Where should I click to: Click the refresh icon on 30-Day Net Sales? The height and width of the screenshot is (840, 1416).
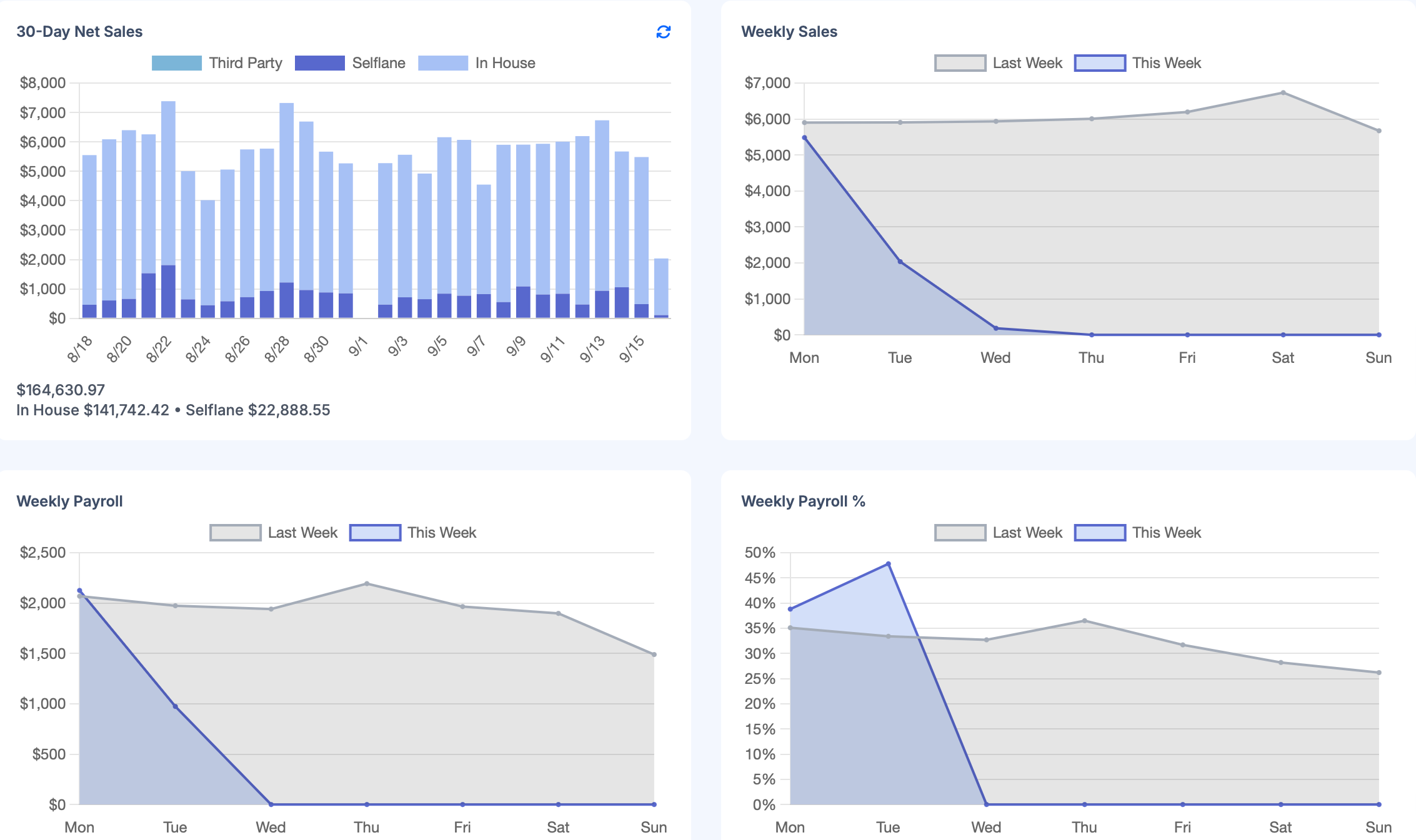[x=663, y=32]
